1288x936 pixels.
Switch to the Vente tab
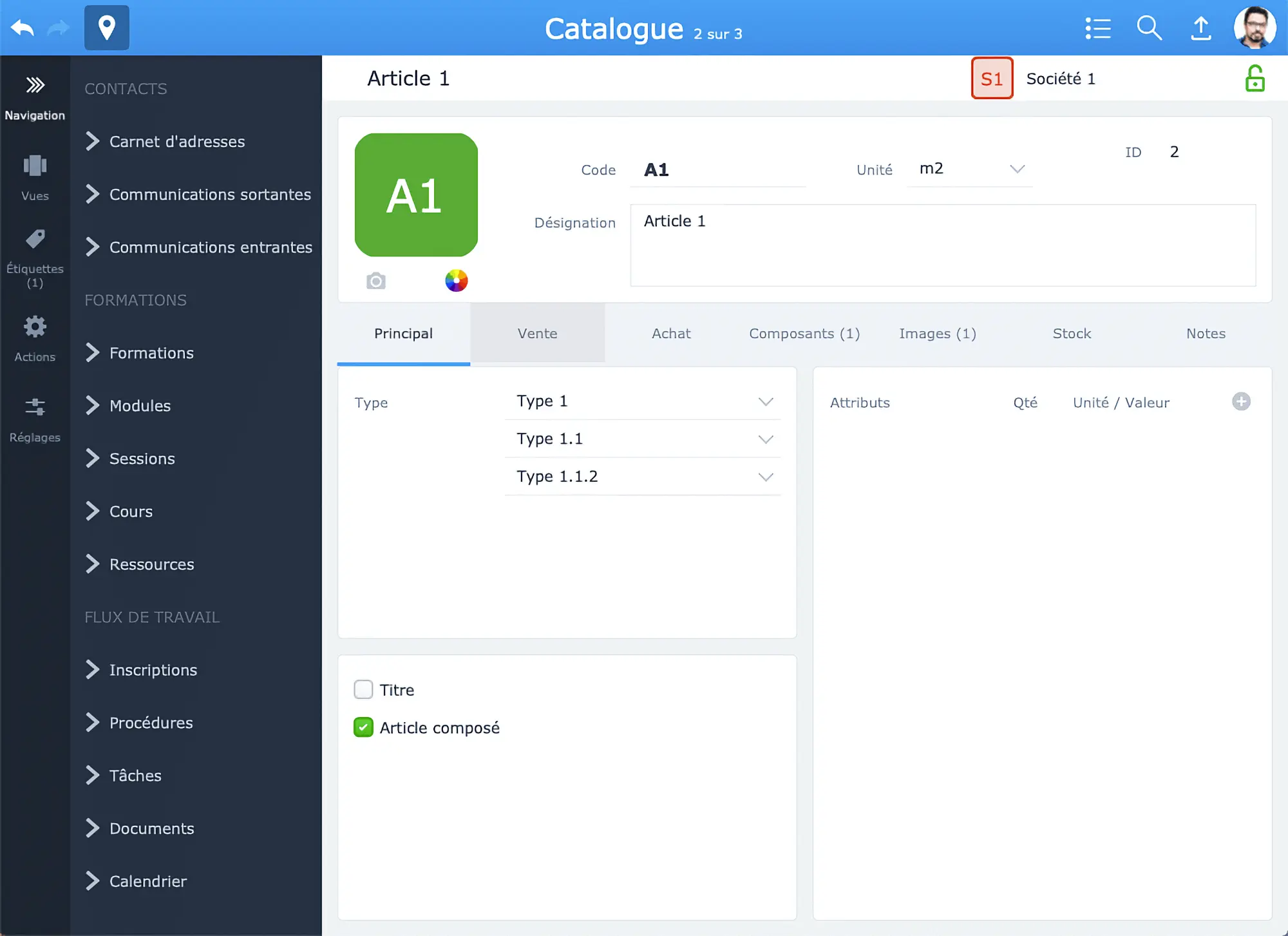(x=537, y=334)
